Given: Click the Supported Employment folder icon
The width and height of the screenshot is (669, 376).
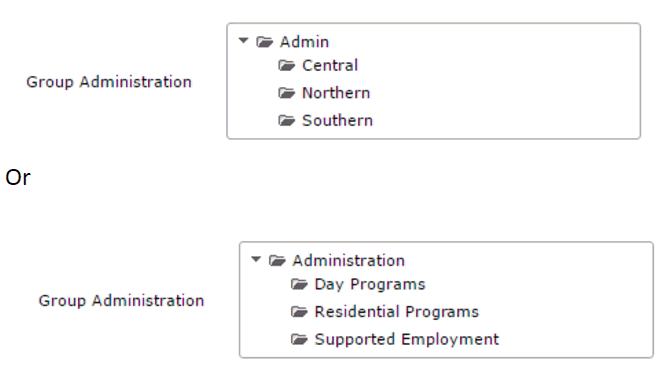Looking at the screenshot, I should pos(299,339).
